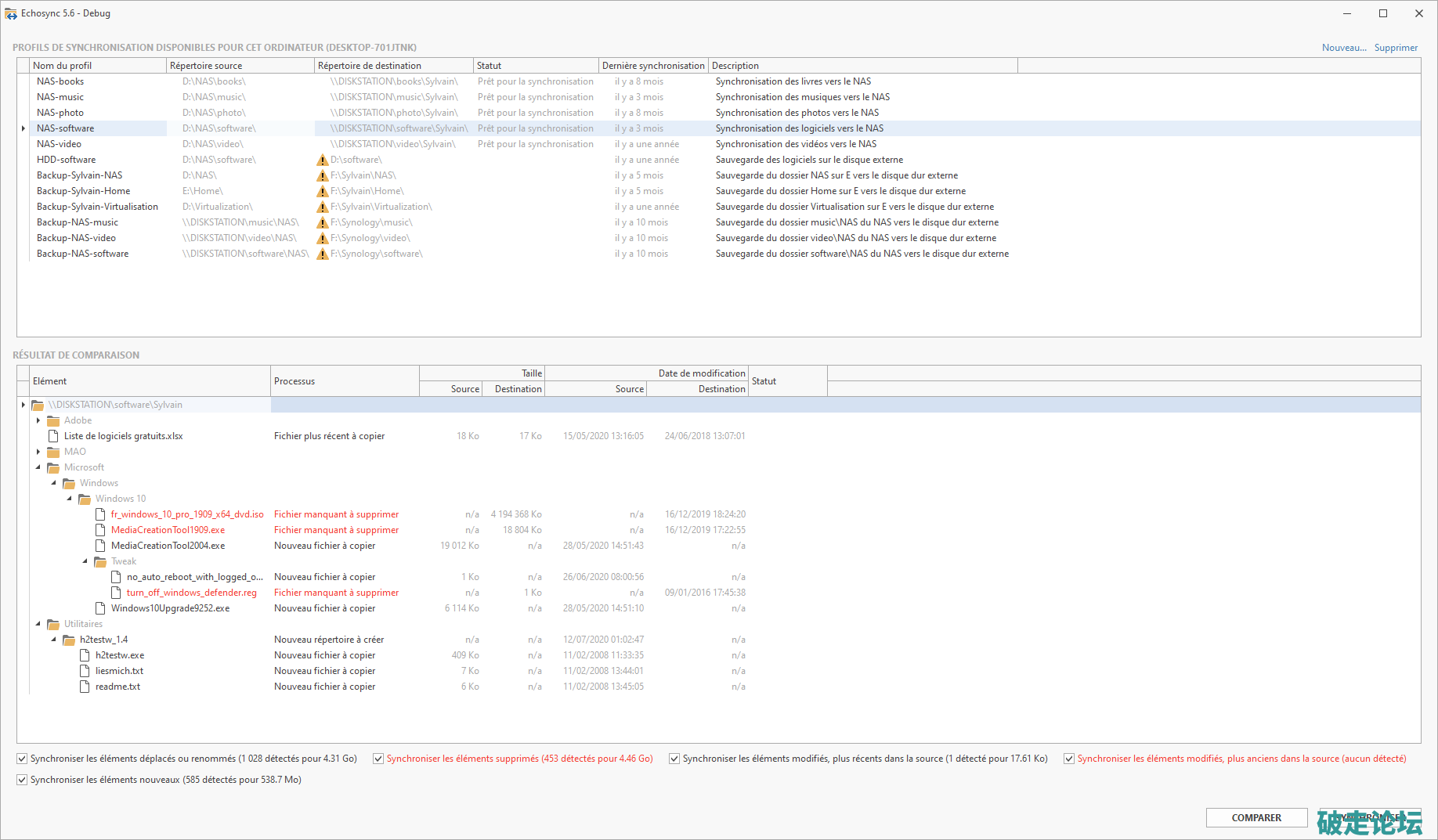
Task: Click the Tweak folder icon
Action: (100, 561)
